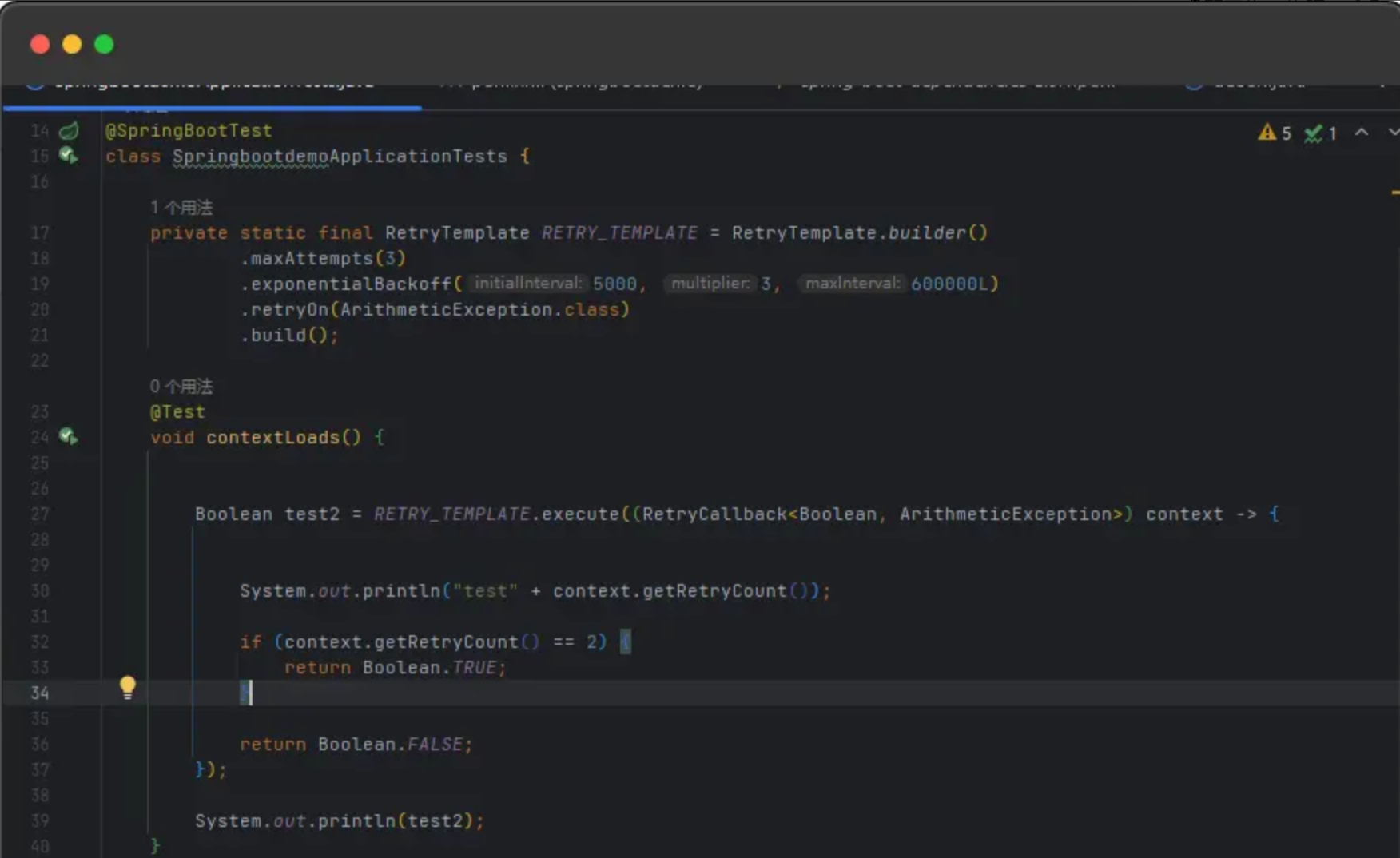This screenshot has height=858, width=1400.
Task: Click the highlighted opening brace on line 32
Action: coord(626,642)
